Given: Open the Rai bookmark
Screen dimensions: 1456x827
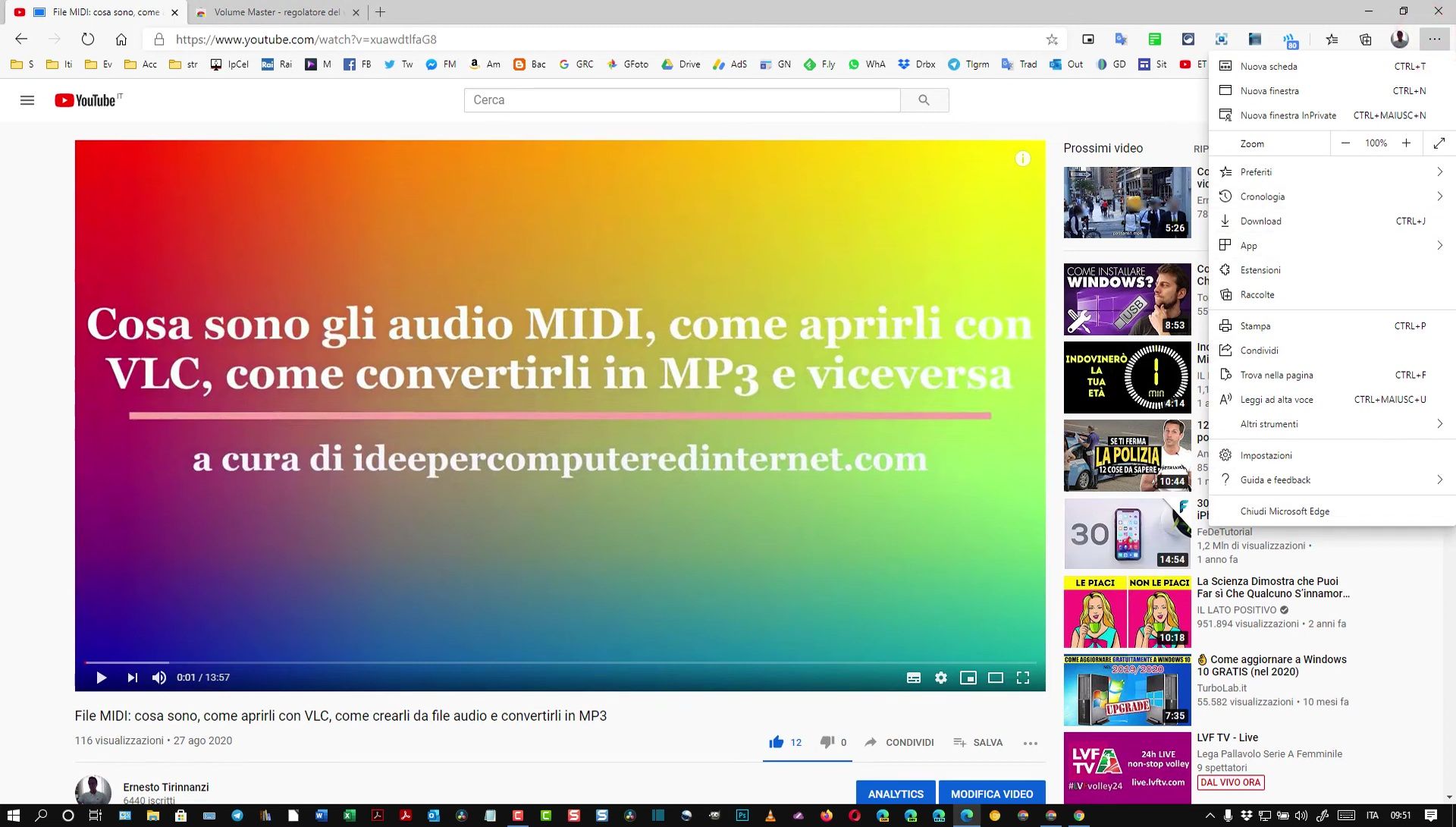Looking at the screenshot, I should point(277,64).
